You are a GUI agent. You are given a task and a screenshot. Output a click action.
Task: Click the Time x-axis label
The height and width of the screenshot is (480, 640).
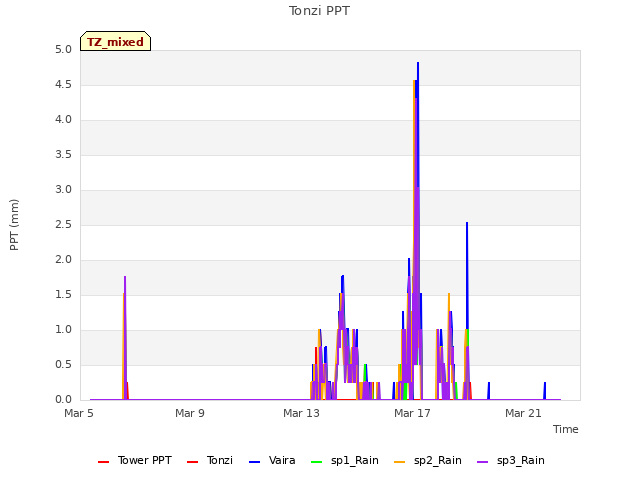[566, 429]
